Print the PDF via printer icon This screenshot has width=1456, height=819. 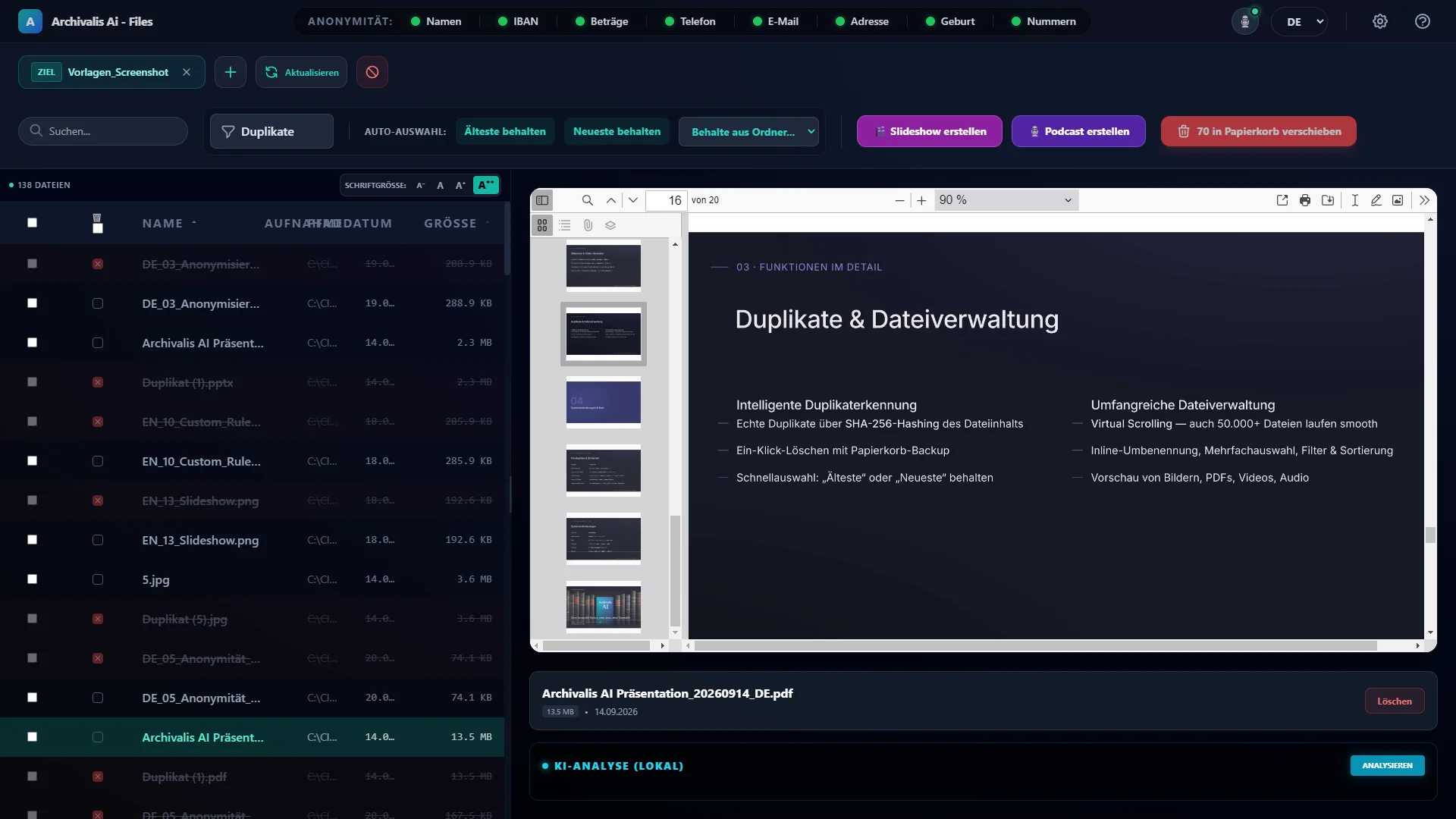(x=1305, y=200)
